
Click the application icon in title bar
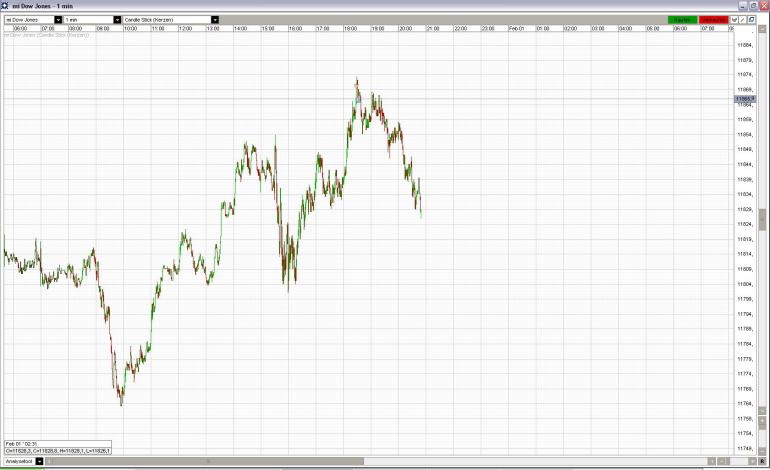4,5
